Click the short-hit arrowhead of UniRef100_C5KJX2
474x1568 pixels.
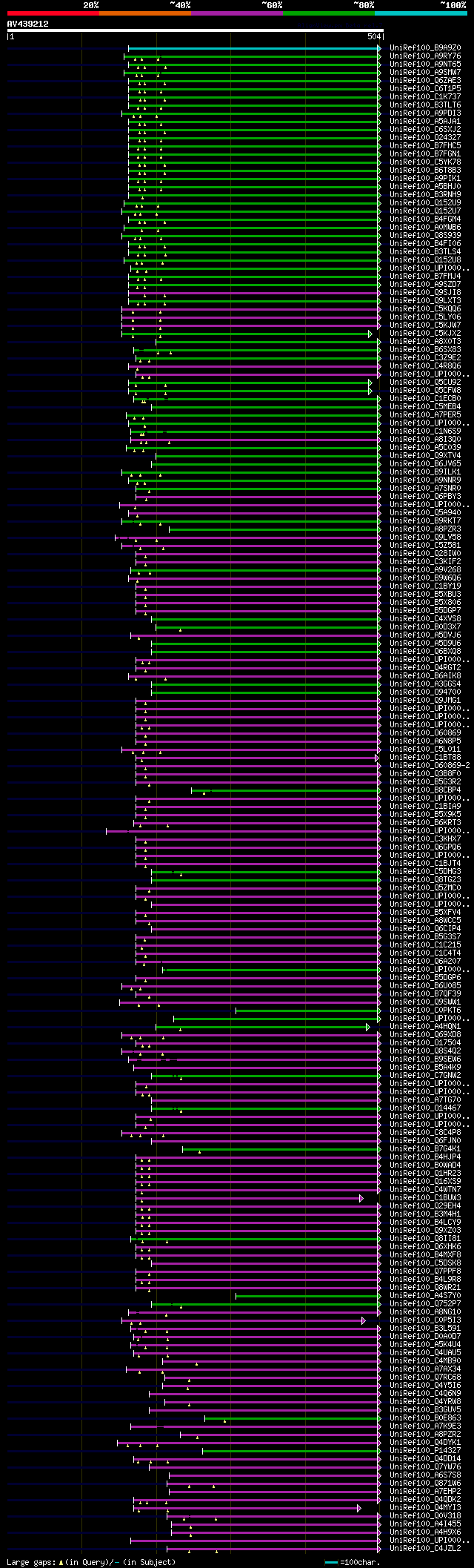[370, 334]
